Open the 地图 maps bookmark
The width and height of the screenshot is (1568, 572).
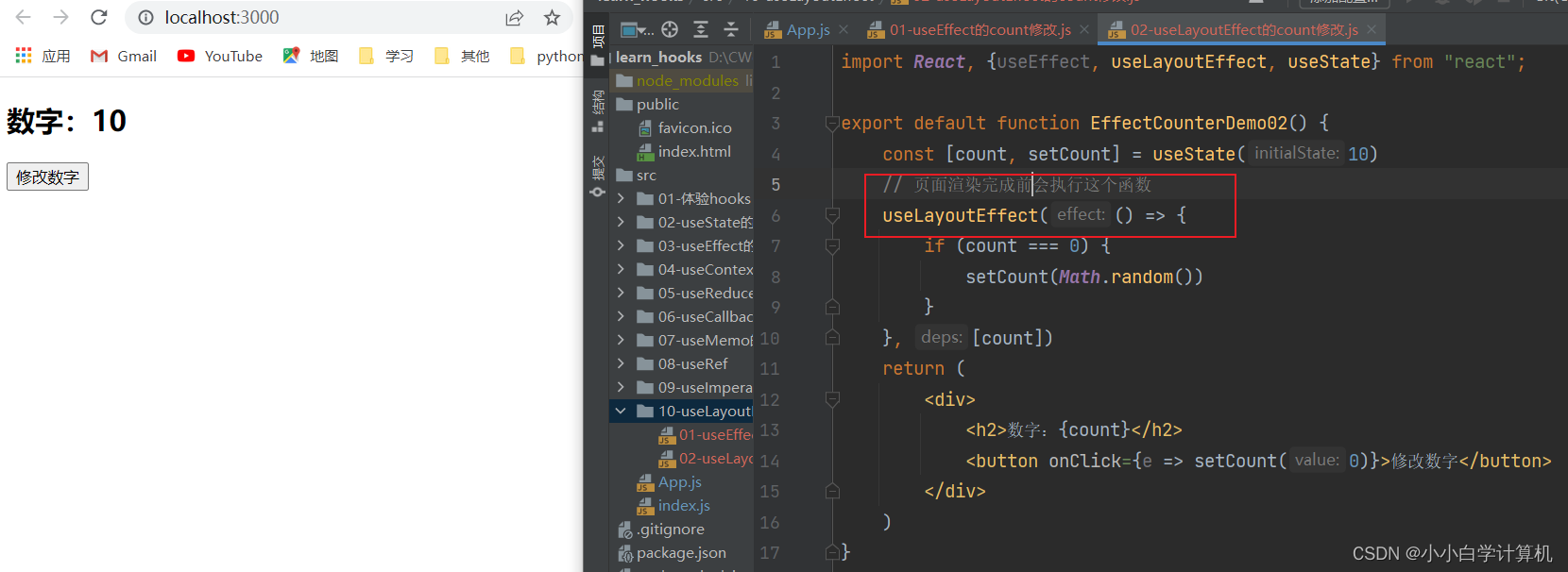point(311,56)
